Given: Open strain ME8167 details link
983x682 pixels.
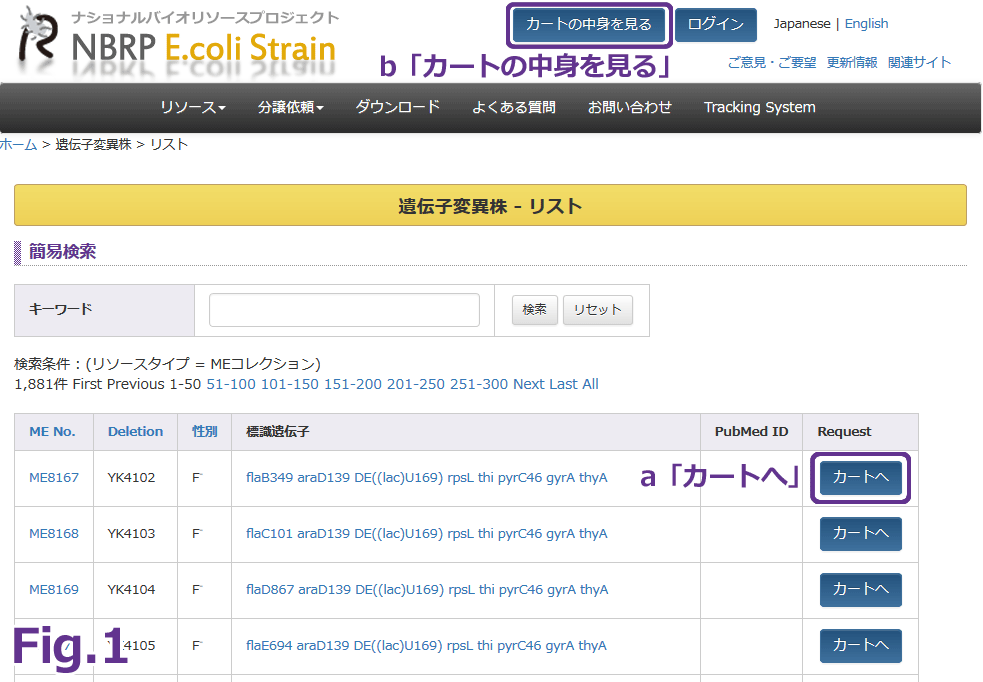Looking at the screenshot, I should [54, 478].
